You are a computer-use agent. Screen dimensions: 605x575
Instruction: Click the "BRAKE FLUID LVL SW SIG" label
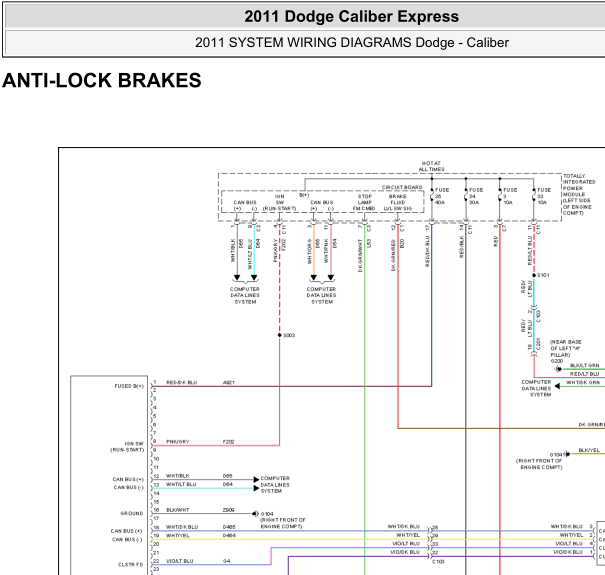click(397, 202)
